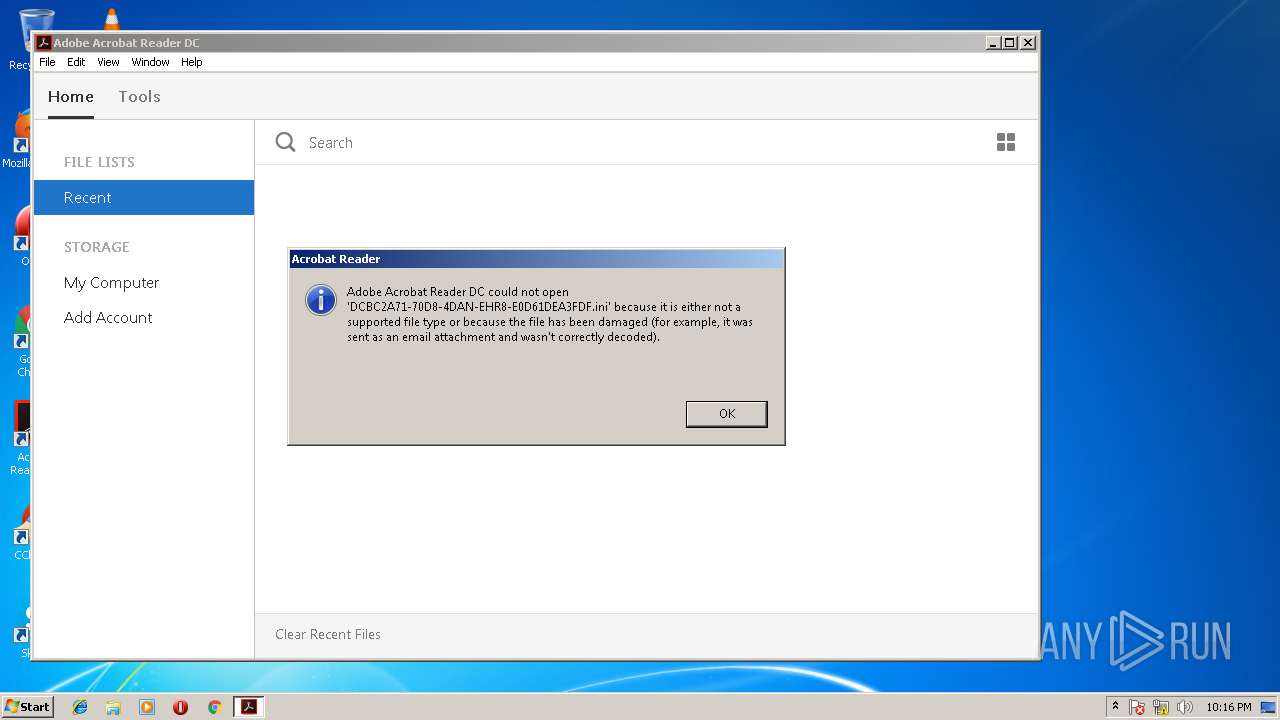This screenshot has height=720, width=1280.
Task: Click the magnifying glass search icon
Action: click(x=285, y=142)
